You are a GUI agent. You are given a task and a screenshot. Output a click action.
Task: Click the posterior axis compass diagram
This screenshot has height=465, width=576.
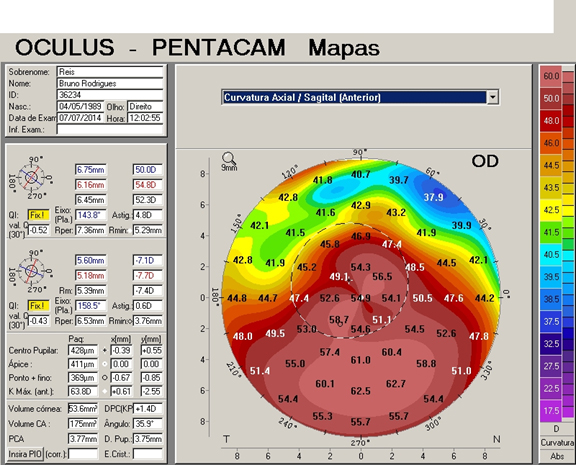(x=31, y=271)
